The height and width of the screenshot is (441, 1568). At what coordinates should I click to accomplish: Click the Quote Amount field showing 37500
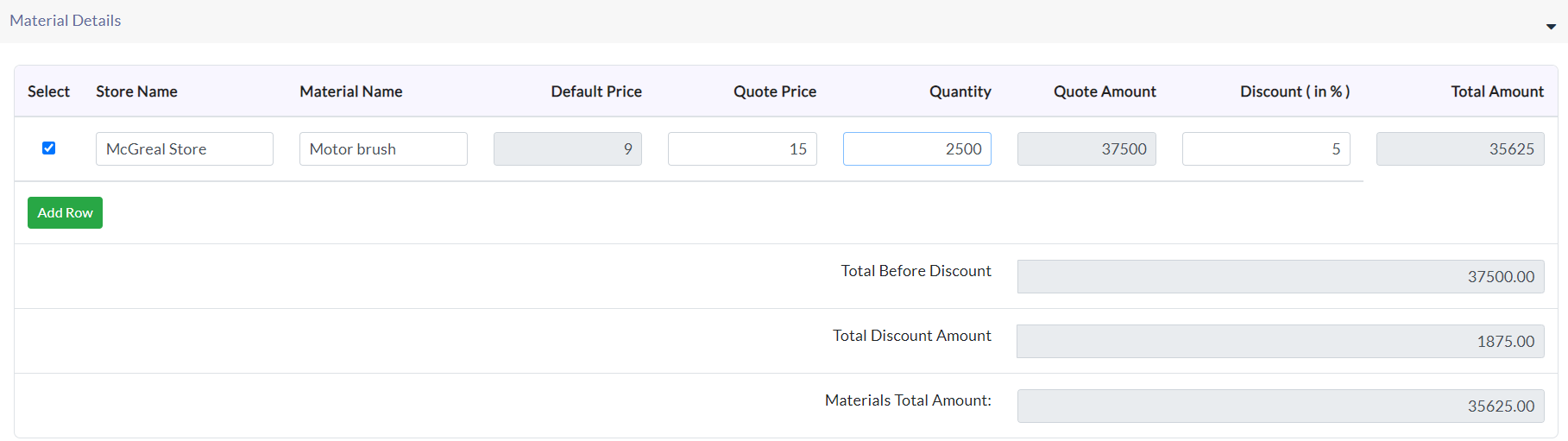[x=1086, y=148]
